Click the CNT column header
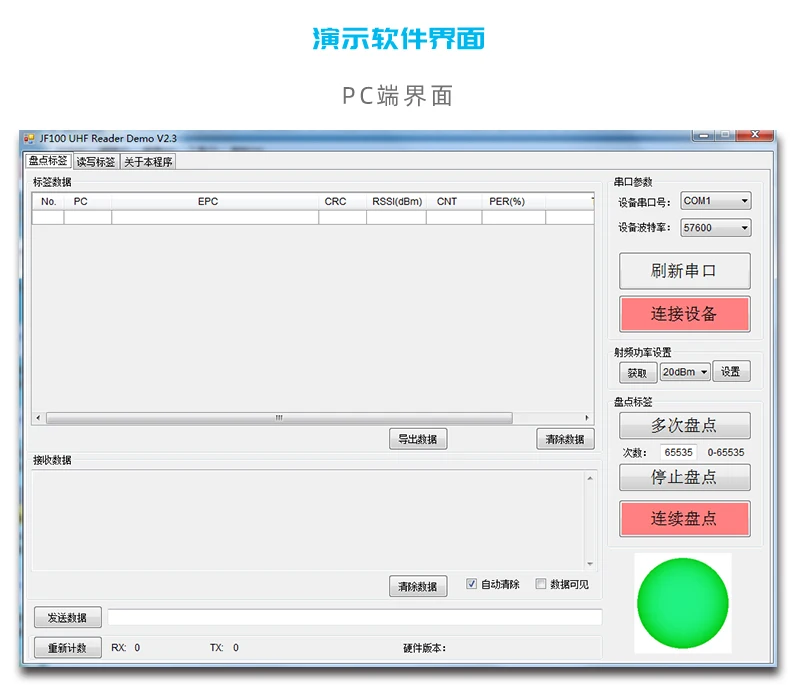The width and height of the screenshot is (800, 685). (x=454, y=201)
